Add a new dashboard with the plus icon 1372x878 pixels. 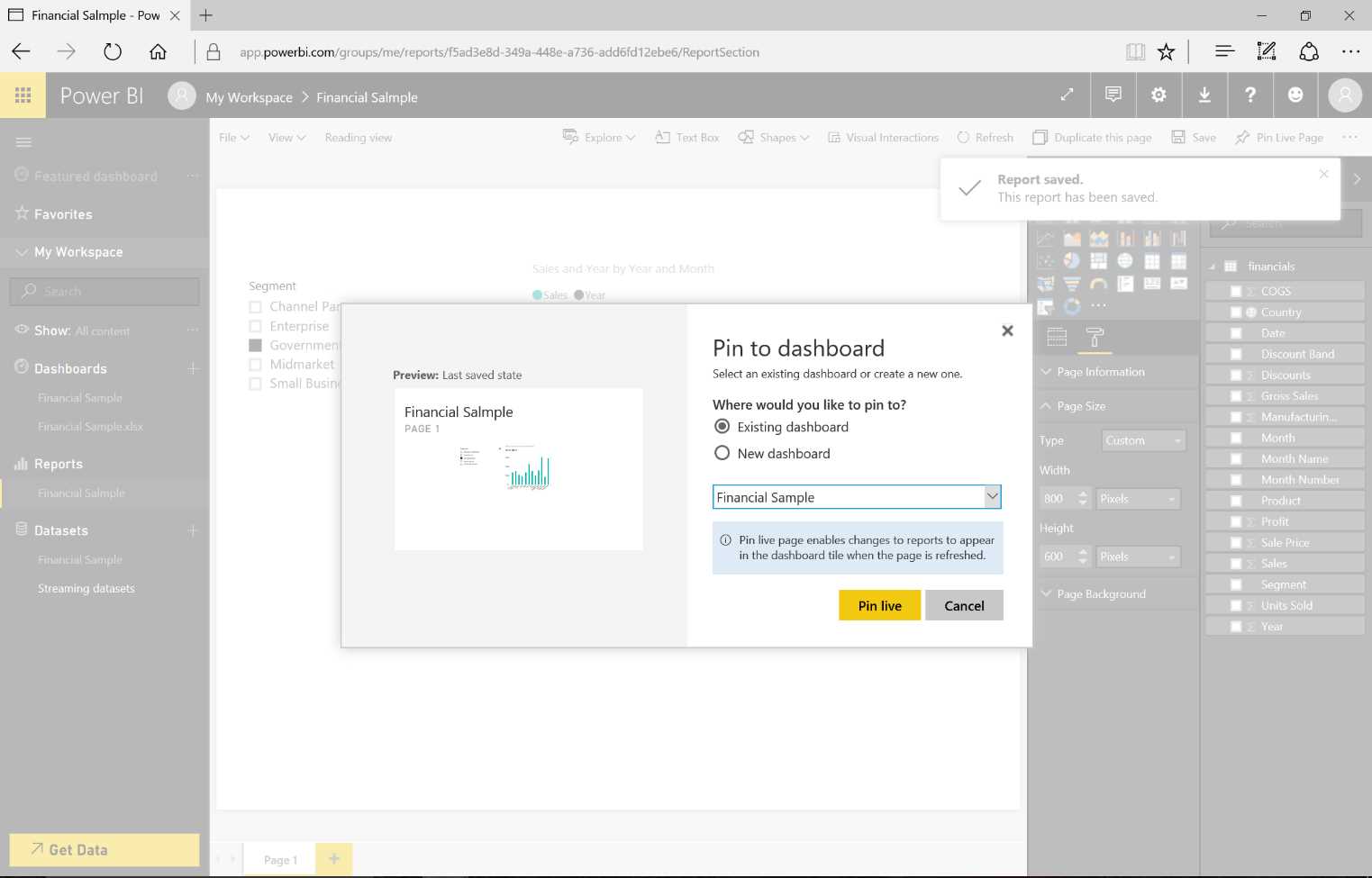pos(193,368)
